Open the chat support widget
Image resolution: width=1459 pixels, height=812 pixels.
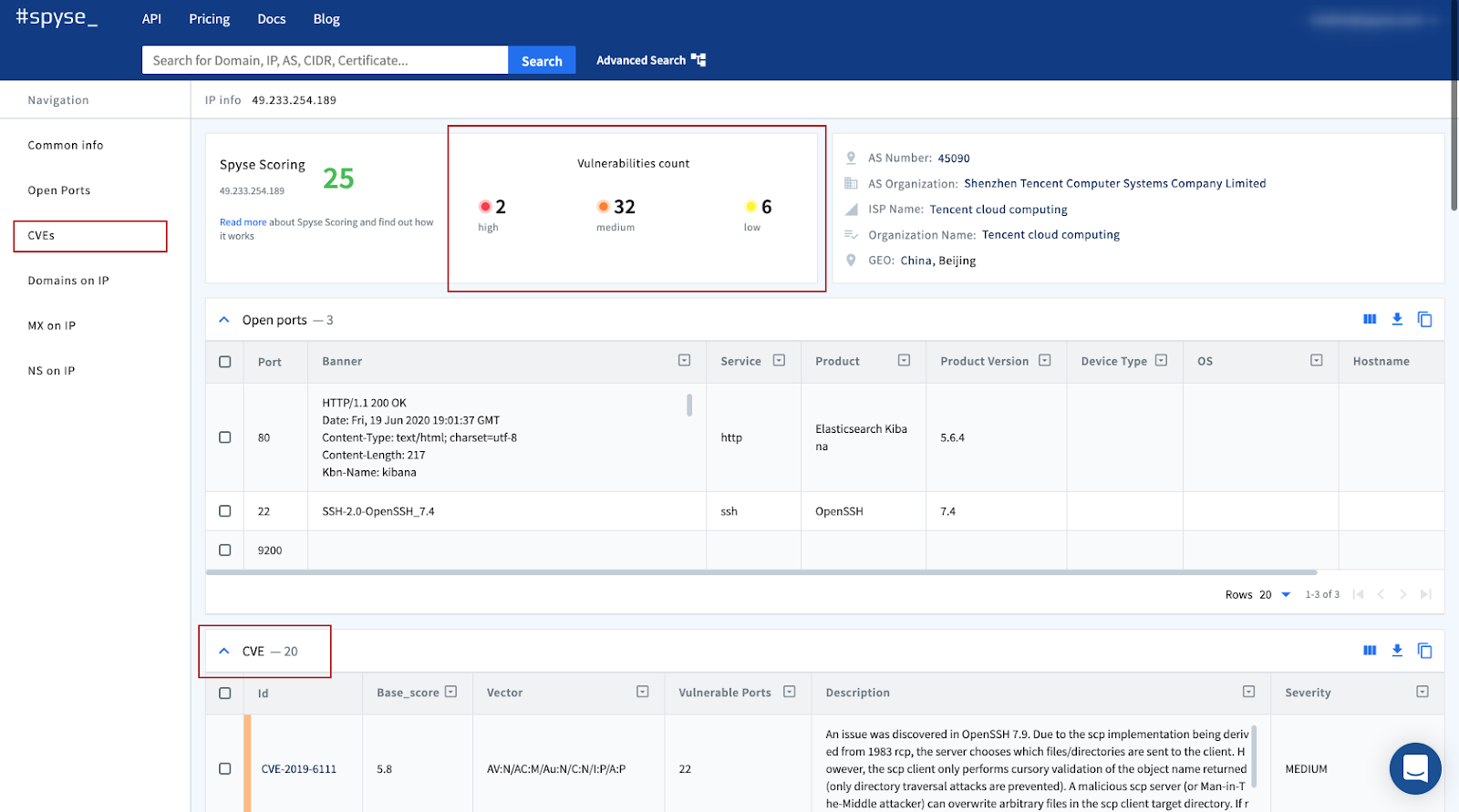pyautogui.click(x=1415, y=768)
